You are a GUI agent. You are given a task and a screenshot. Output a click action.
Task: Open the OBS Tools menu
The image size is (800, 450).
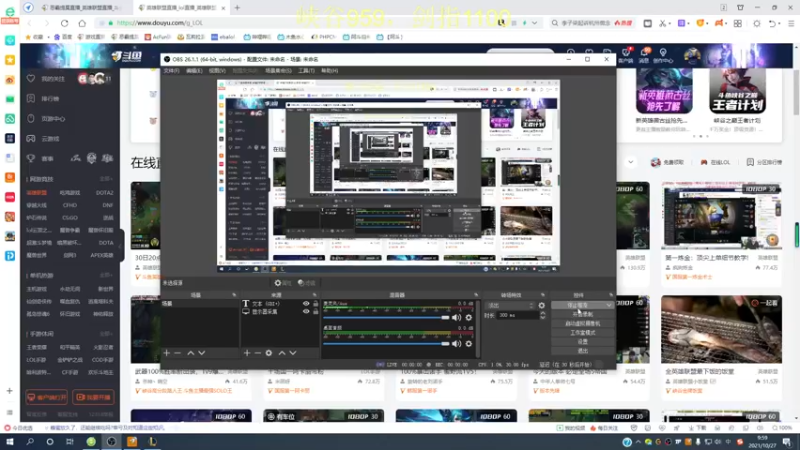tap(306, 70)
